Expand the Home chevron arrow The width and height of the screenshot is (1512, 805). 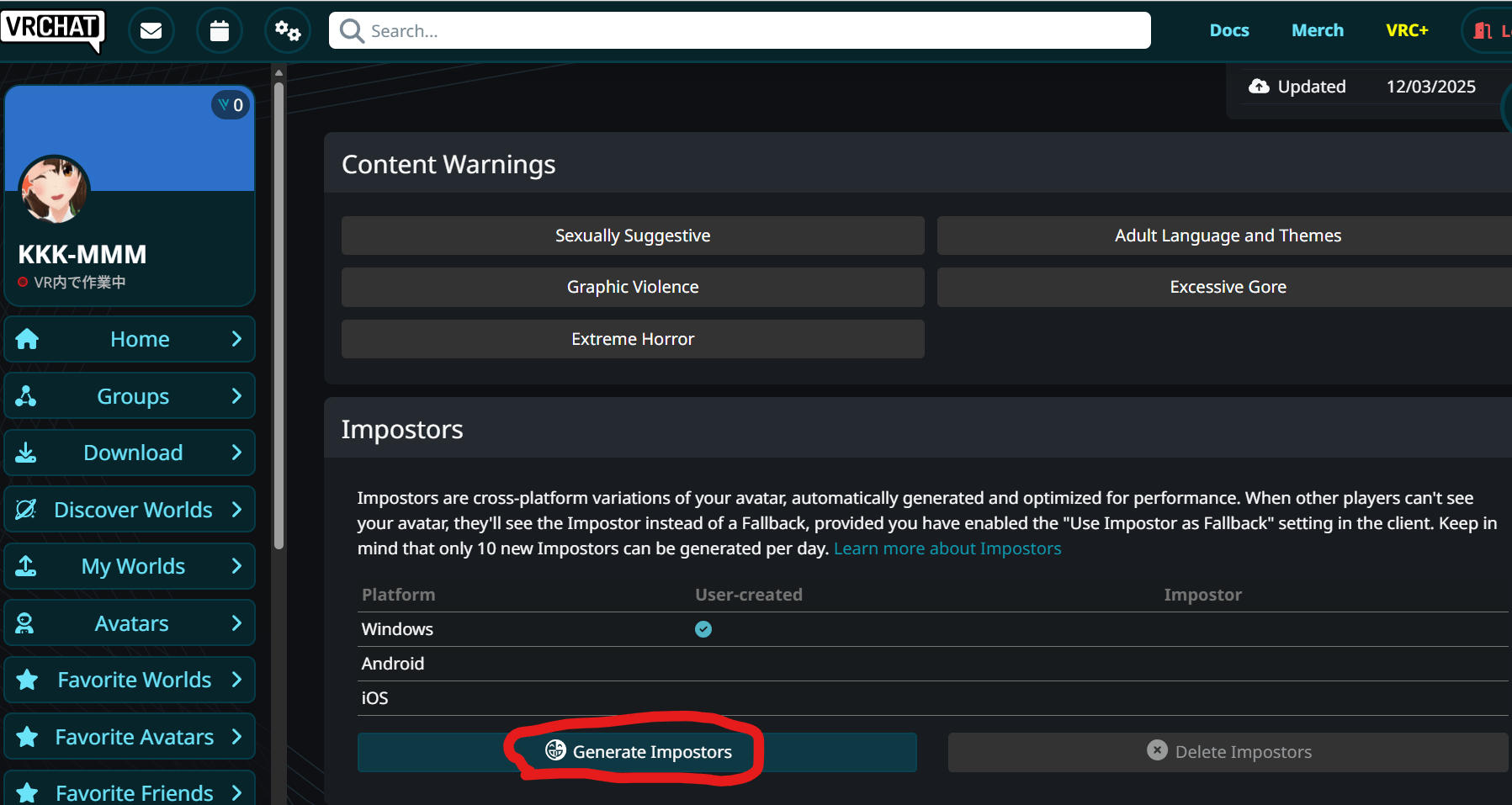pyautogui.click(x=236, y=339)
